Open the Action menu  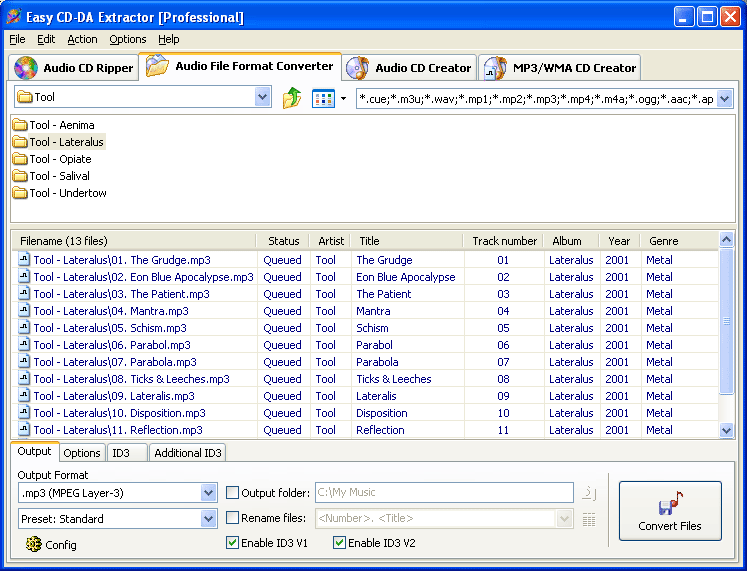pos(82,39)
